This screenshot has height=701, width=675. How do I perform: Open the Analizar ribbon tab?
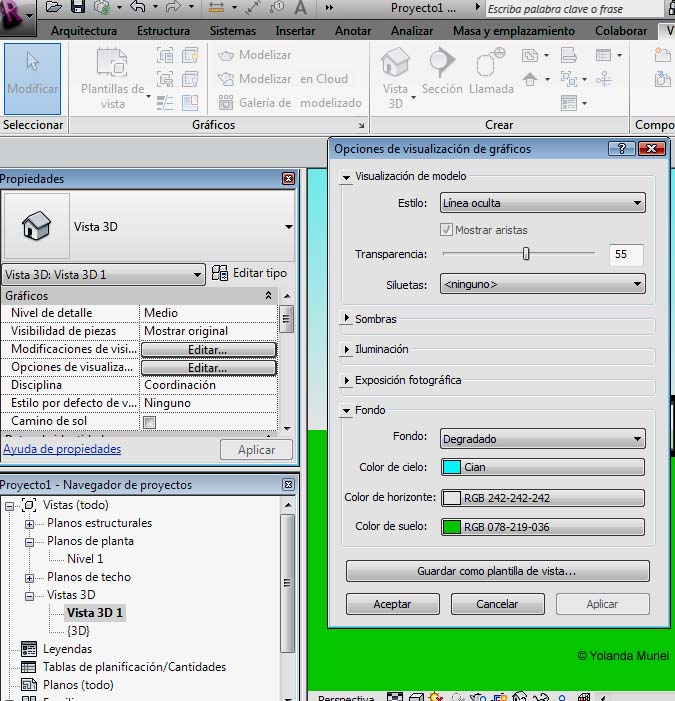(x=412, y=31)
